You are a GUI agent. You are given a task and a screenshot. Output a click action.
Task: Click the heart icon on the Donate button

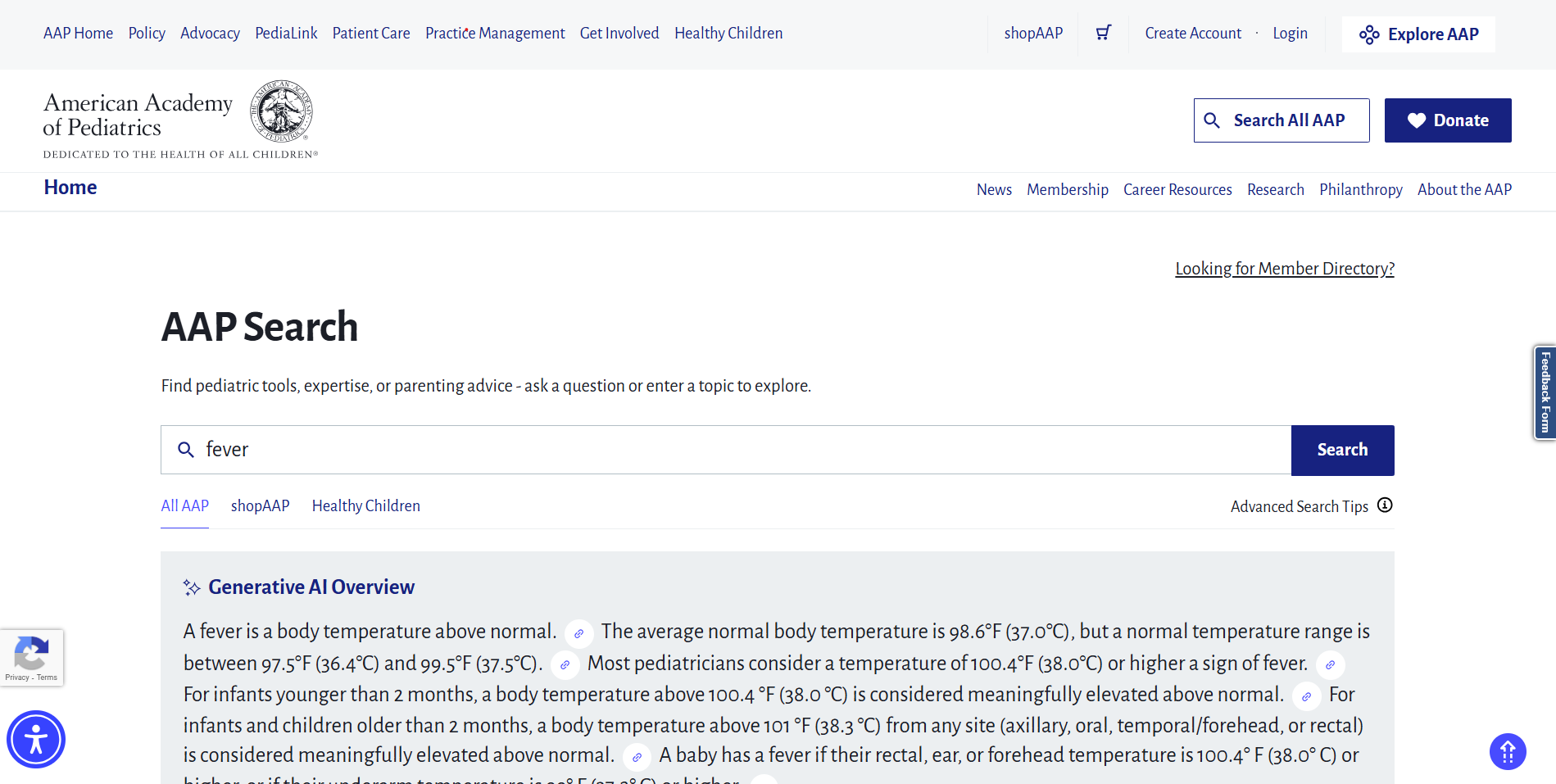click(x=1417, y=120)
